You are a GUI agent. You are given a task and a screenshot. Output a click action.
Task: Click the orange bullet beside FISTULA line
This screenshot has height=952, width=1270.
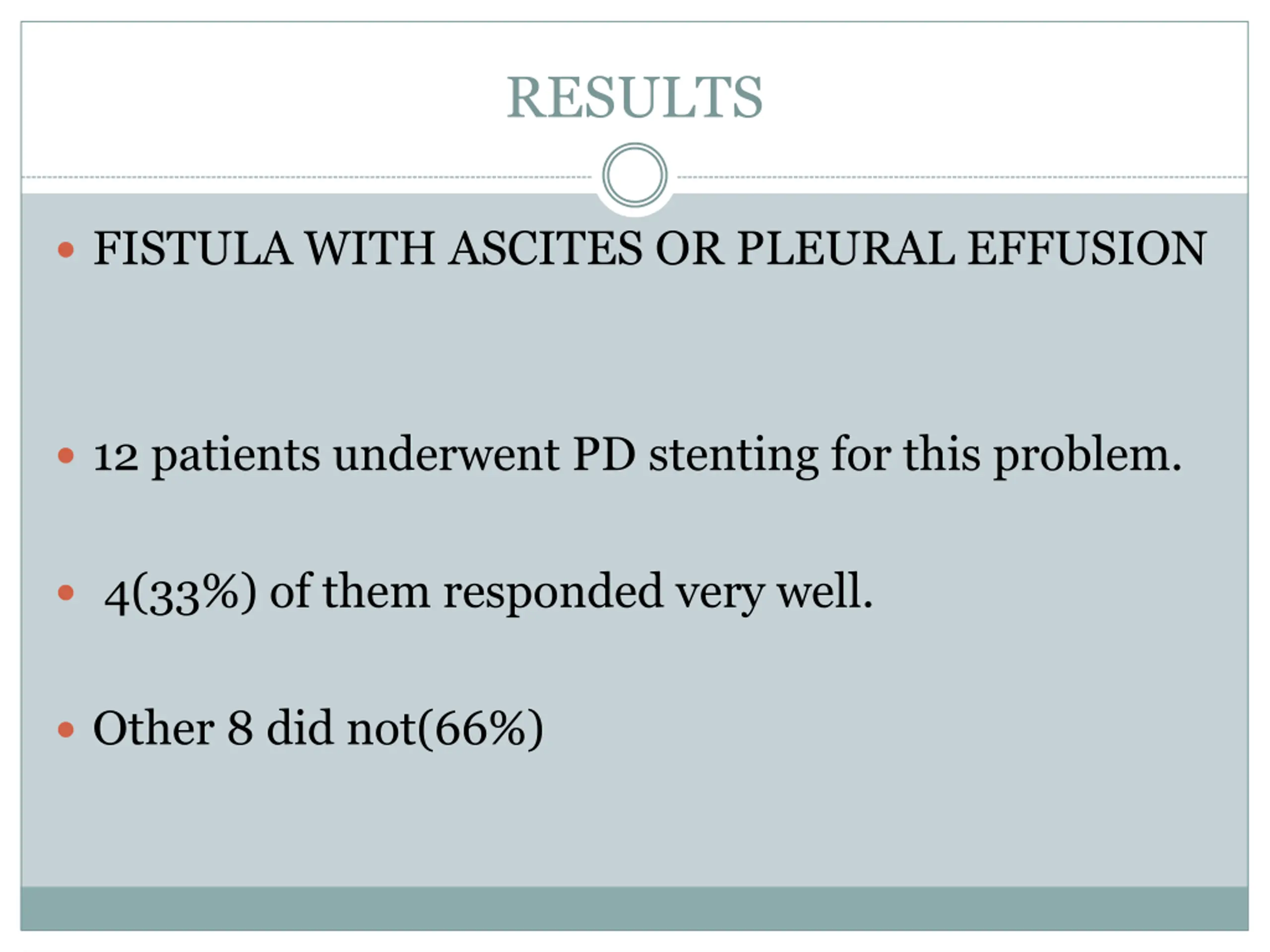tap(66, 249)
